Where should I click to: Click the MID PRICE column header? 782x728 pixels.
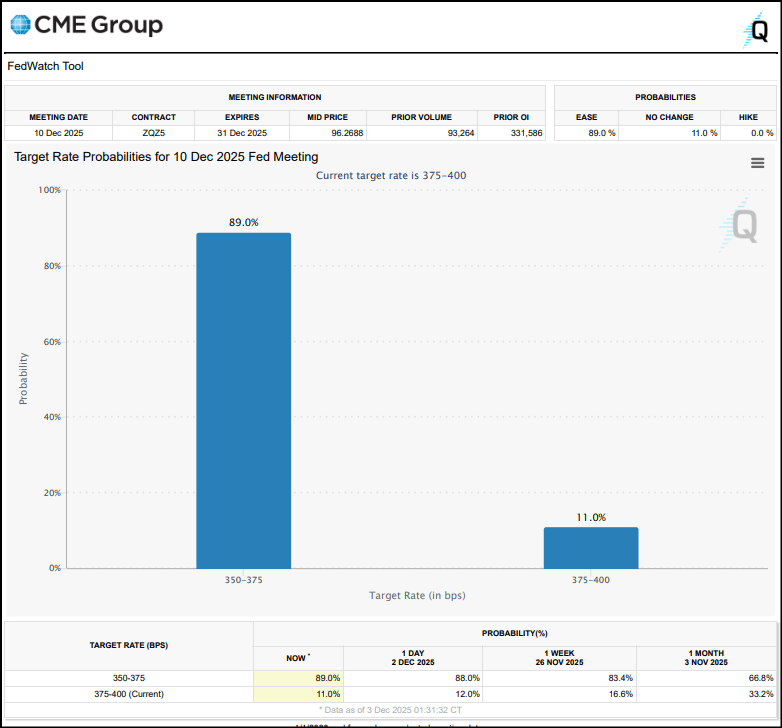pyautogui.click(x=327, y=117)
